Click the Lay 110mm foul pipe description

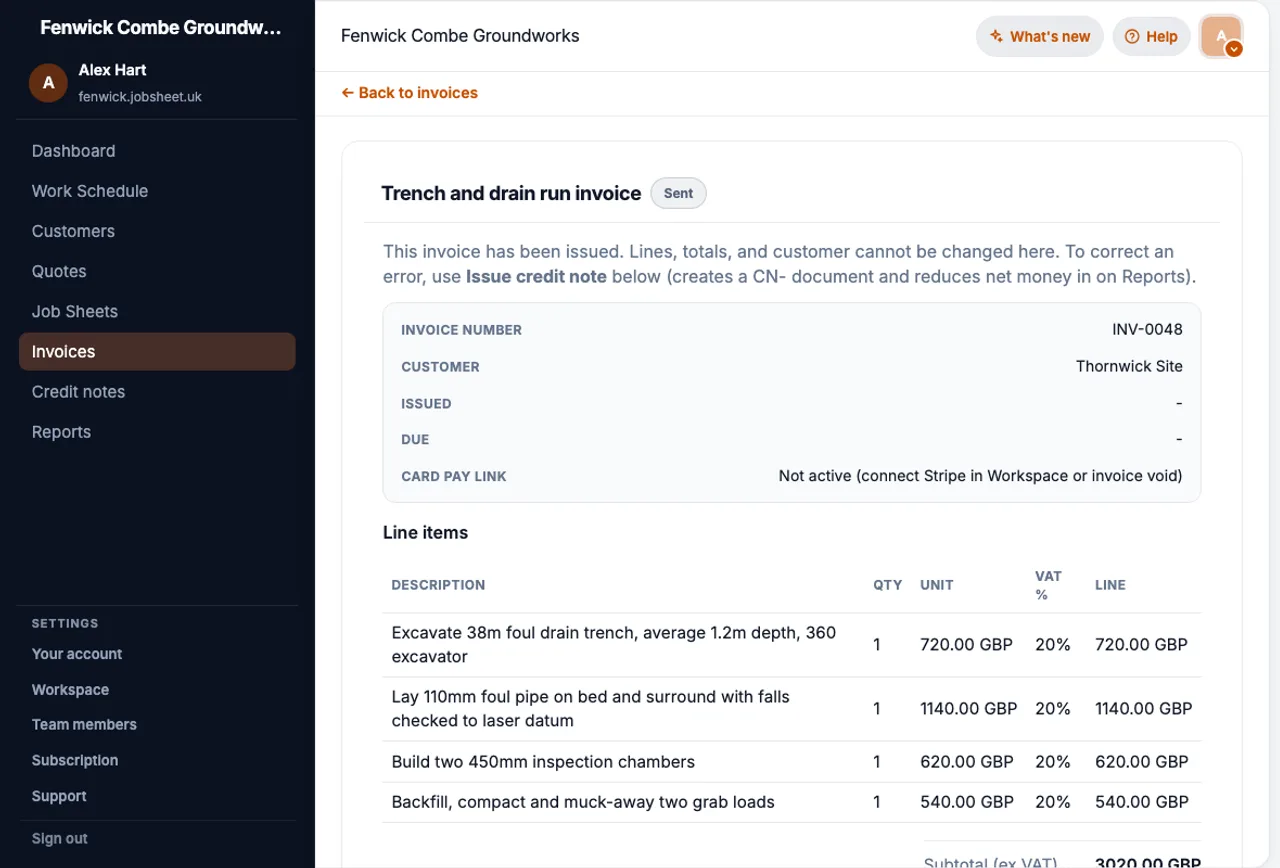pyautogui.click(x=591, y=709)
